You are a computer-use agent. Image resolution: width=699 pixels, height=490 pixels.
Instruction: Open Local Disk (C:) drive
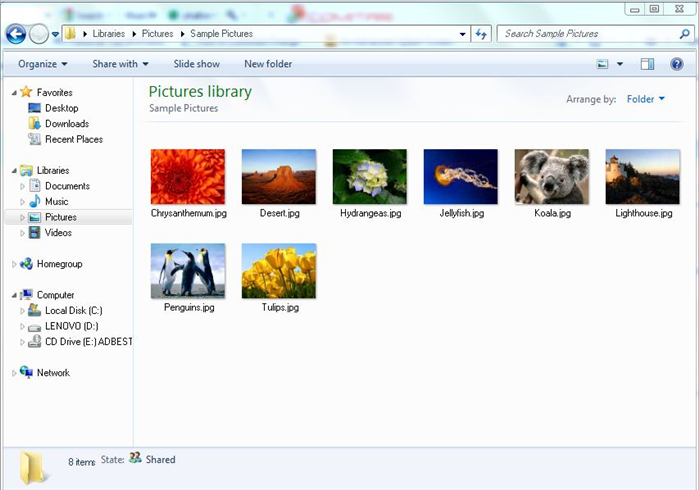pos(73,311)
